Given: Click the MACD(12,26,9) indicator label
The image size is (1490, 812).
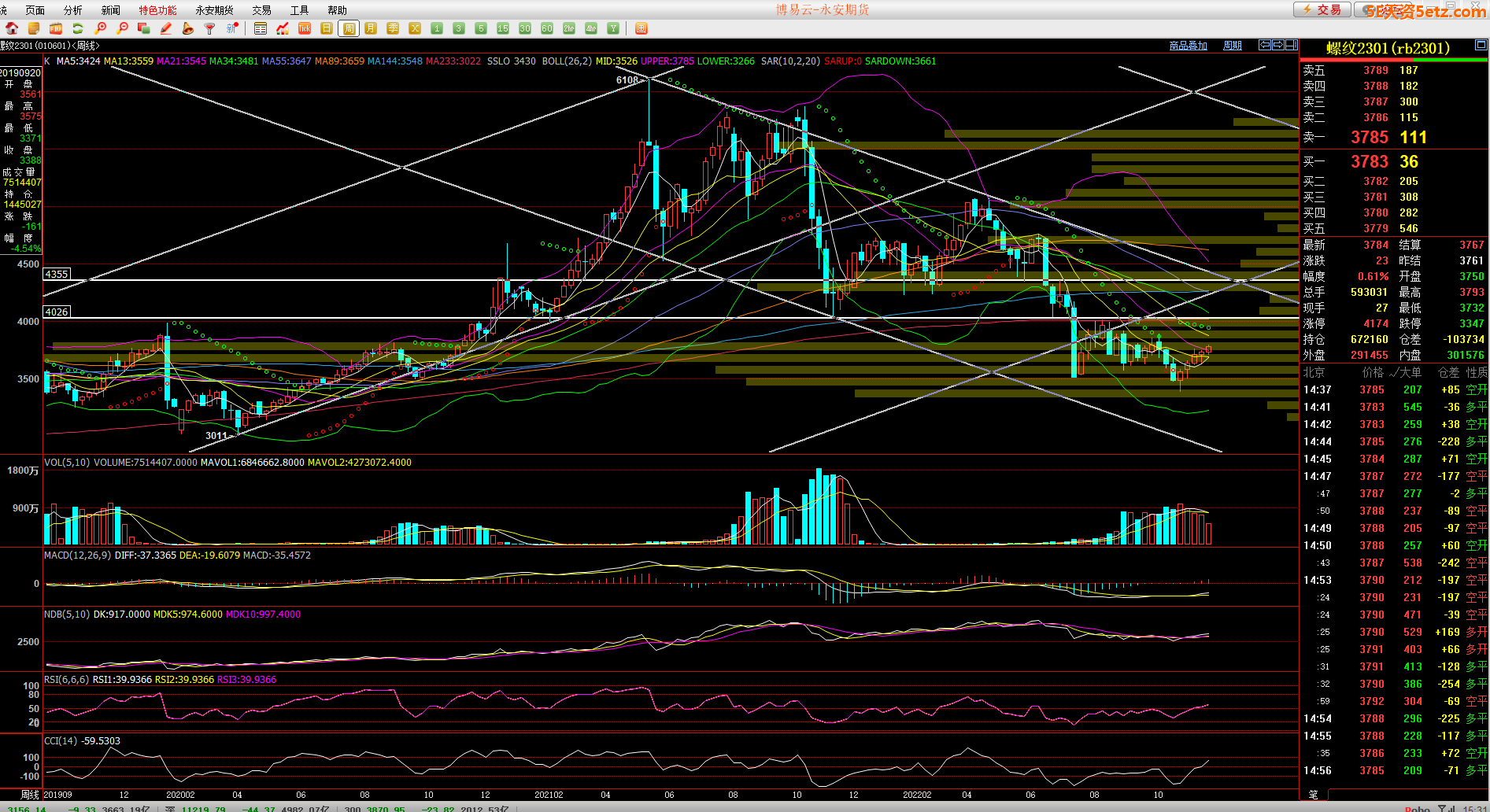Looking at the screenshot, I should pos(78,555).
